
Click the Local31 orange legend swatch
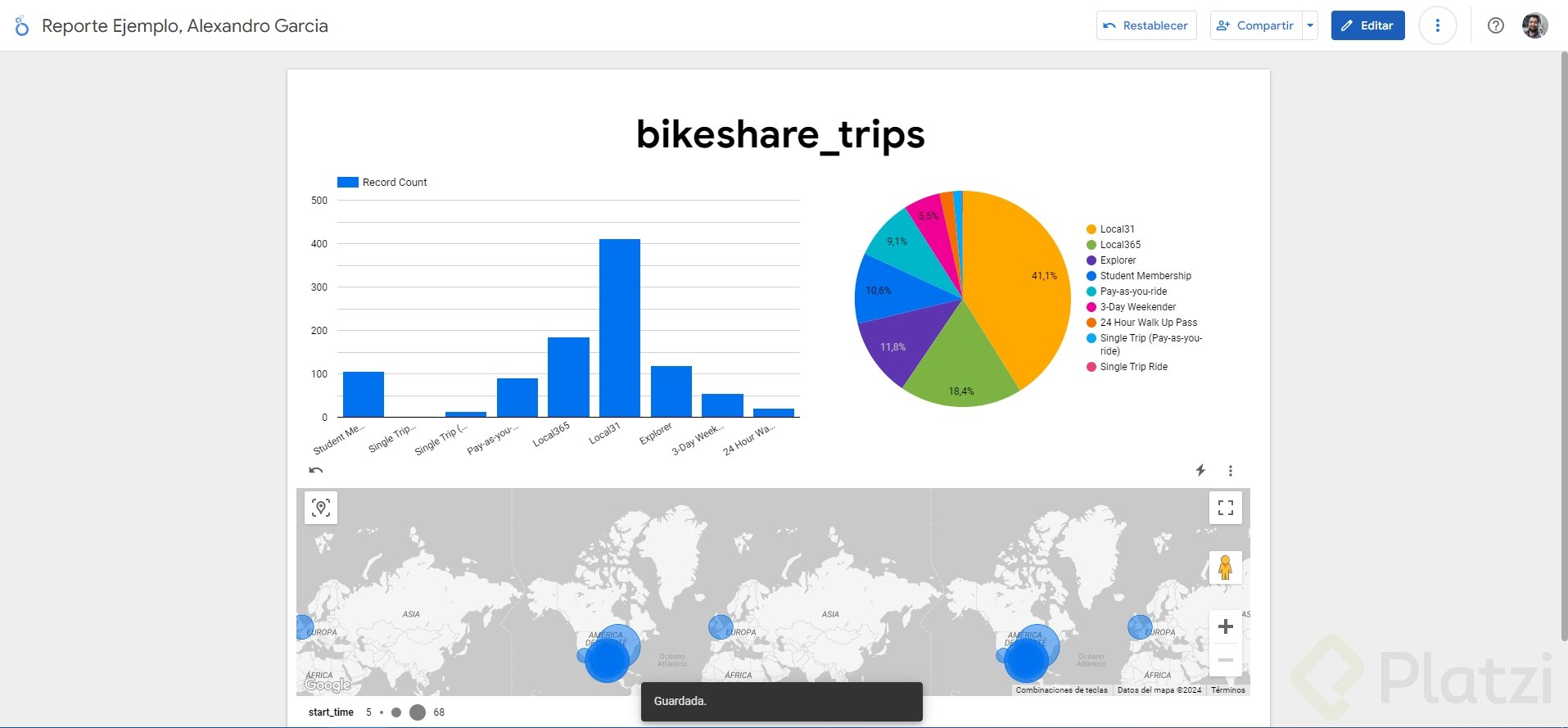1091,229
